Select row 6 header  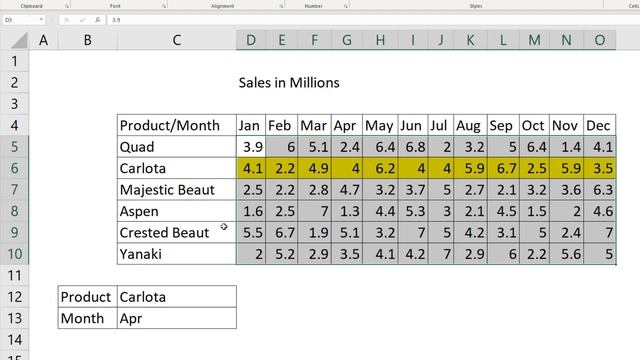(14, 168)
